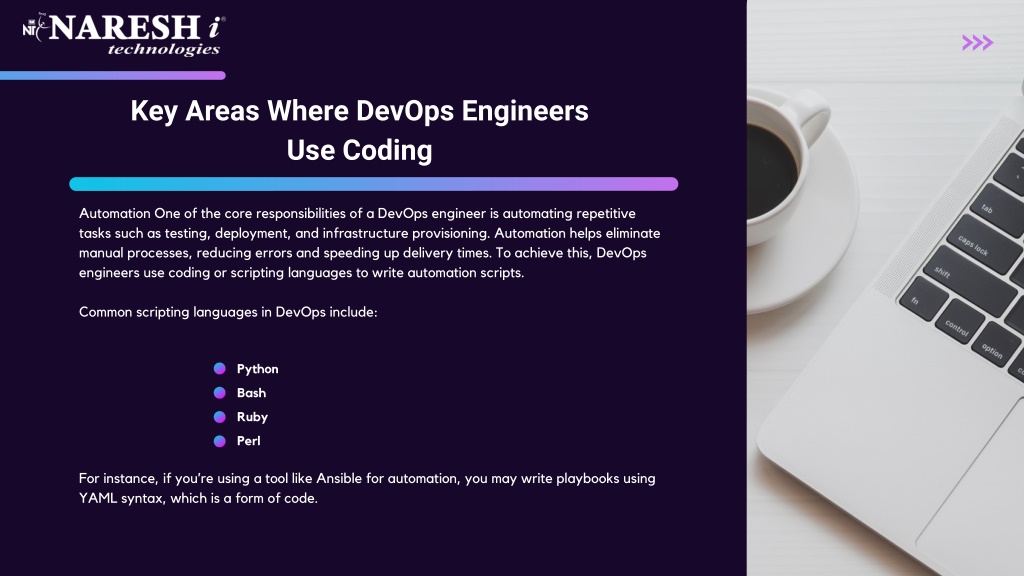Click the line starting 'Automation One of the core'

click(x=357, y=214)
